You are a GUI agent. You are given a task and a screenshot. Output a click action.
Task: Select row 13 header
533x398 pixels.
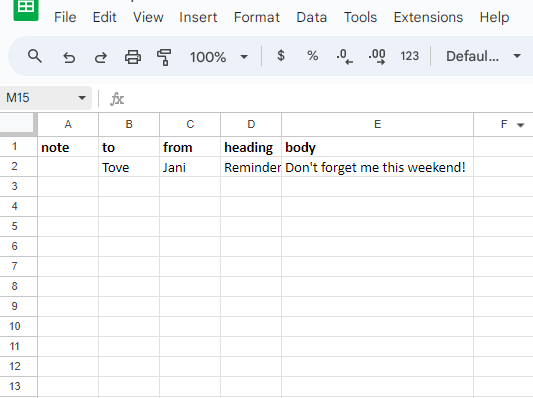coord(18,386)
